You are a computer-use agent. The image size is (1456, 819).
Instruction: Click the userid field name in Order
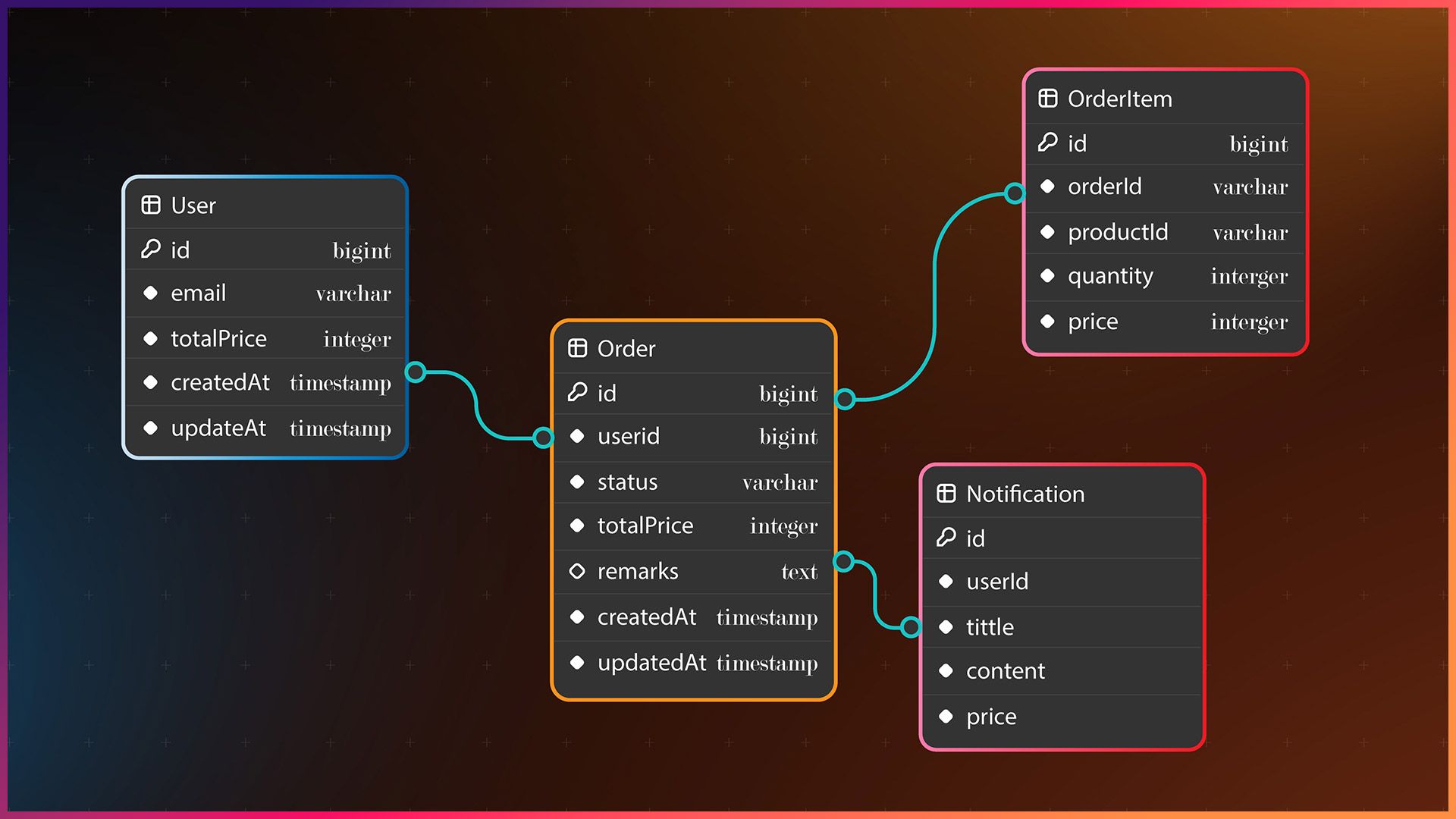coord(629,437)
